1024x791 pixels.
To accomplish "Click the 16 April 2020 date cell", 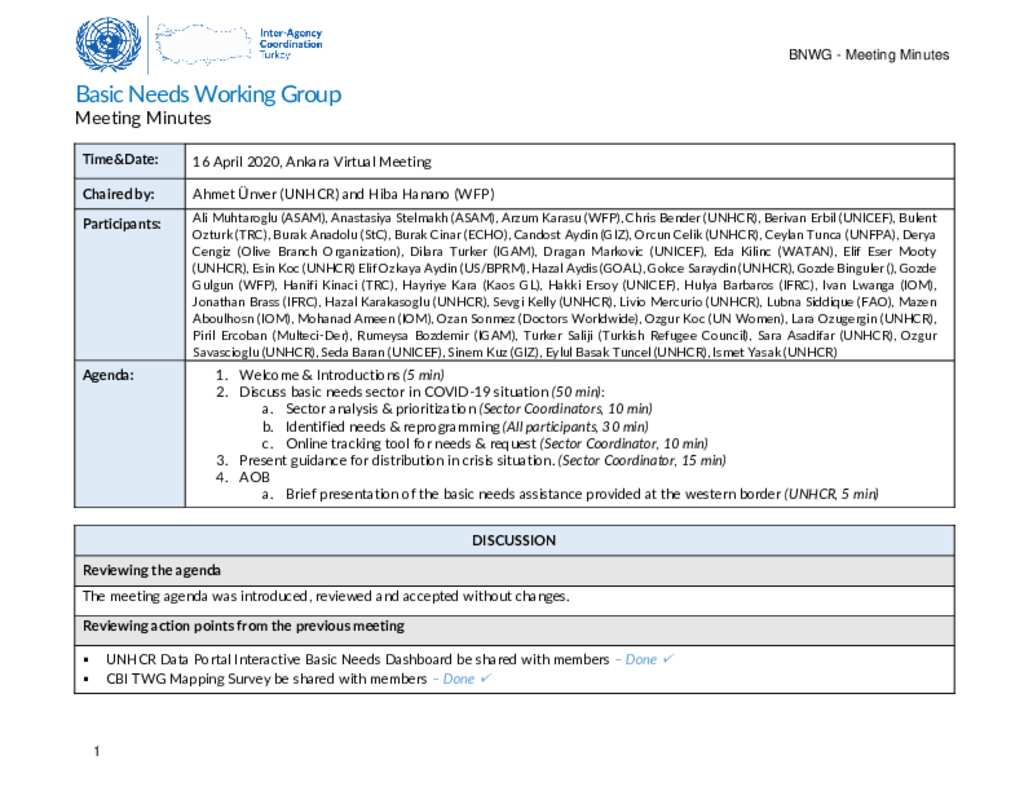I will tap(311, 161).
